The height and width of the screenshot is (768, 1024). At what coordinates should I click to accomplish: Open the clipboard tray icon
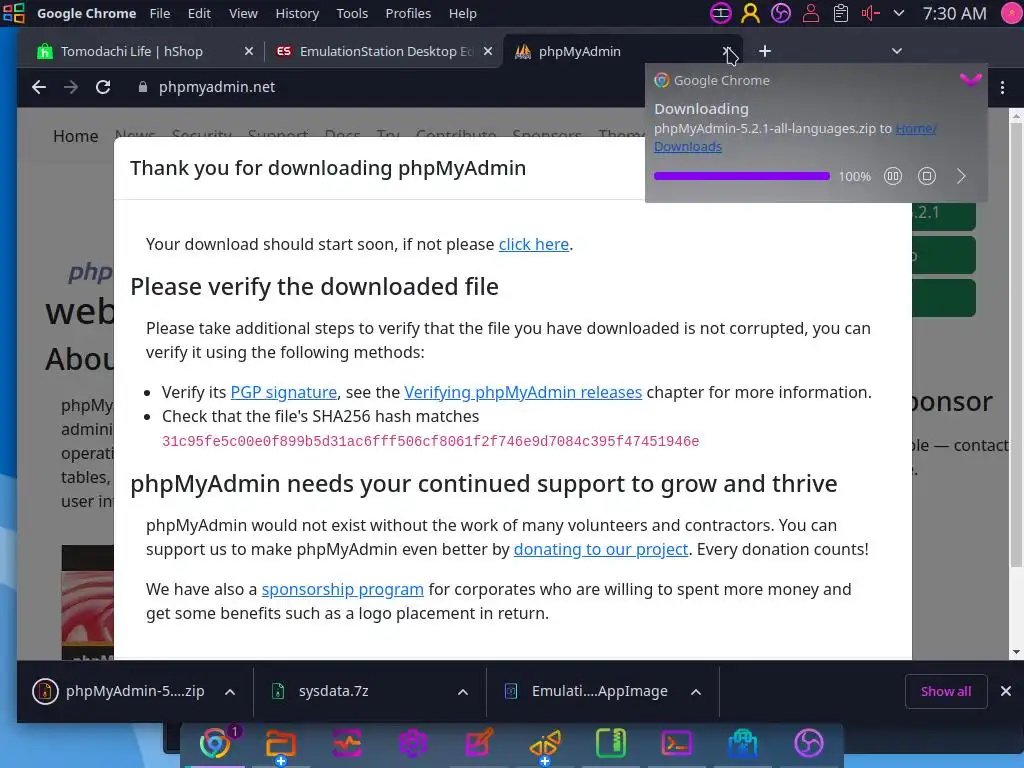pos(840,13)
